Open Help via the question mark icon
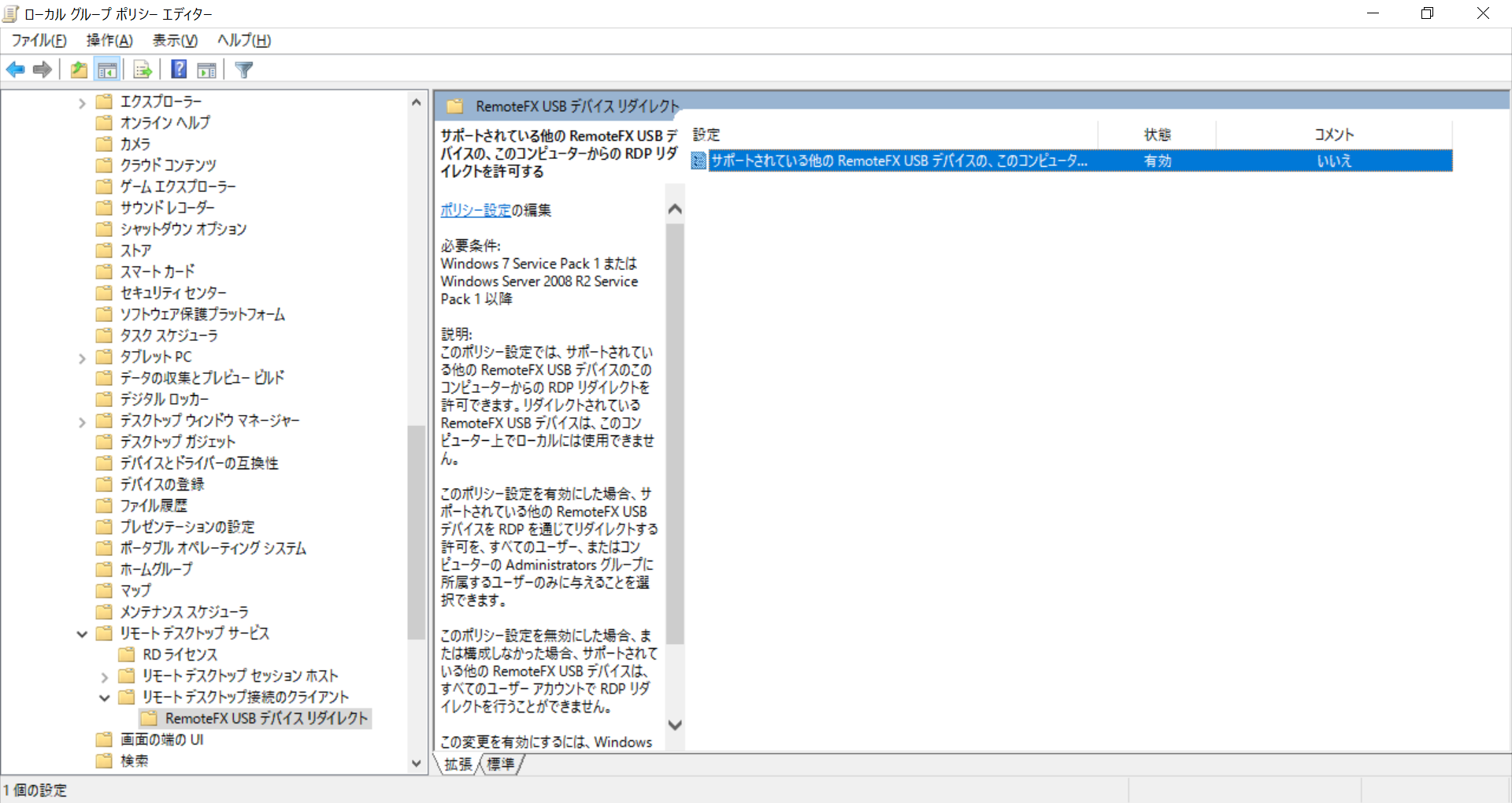 click(x=180, y=69)
